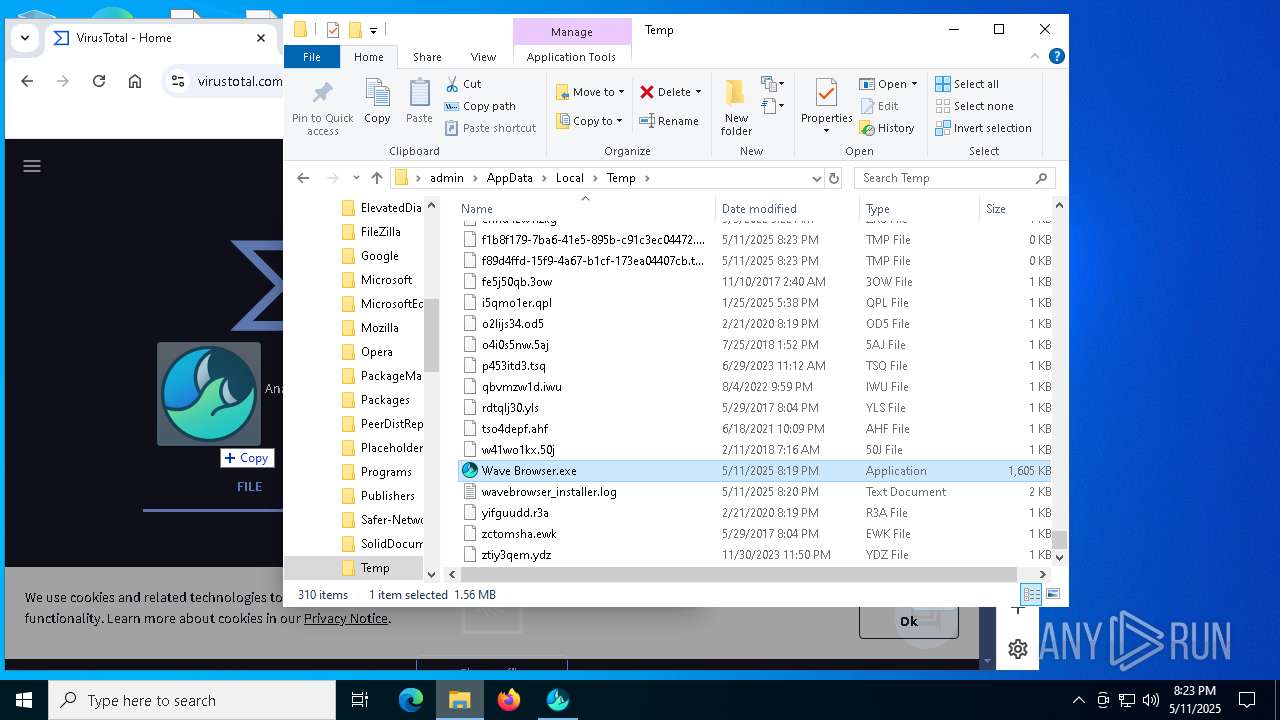The image size is (1280, 720).
Task: Click the History button in Open group
Action: tap(886, 128)
